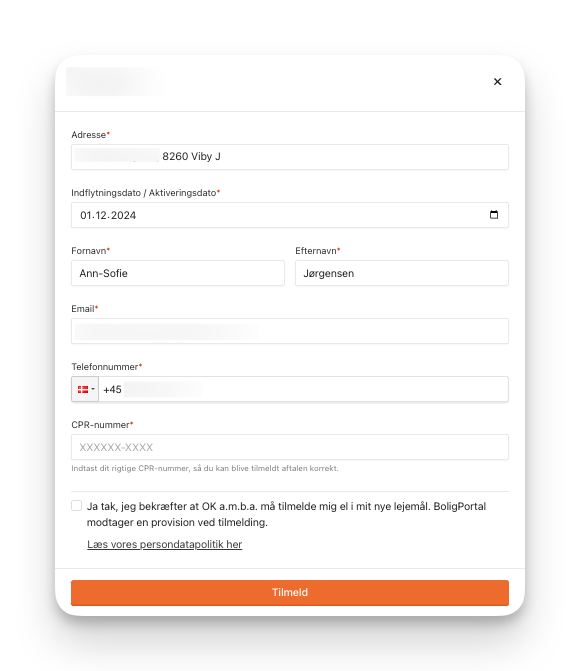Image resolution: width=580 pixels, height=671 pixels.
Task: Close the signup dialog with the X
Action: point(497,82)
